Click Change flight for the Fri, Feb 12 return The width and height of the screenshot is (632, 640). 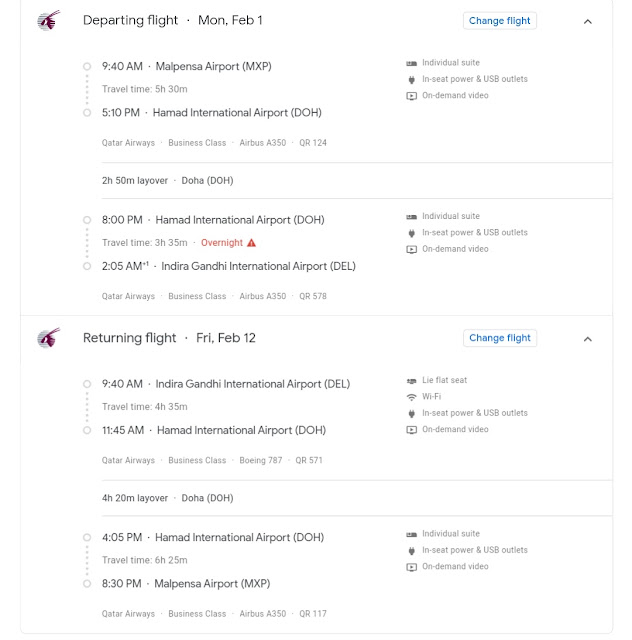pos(500,338)
